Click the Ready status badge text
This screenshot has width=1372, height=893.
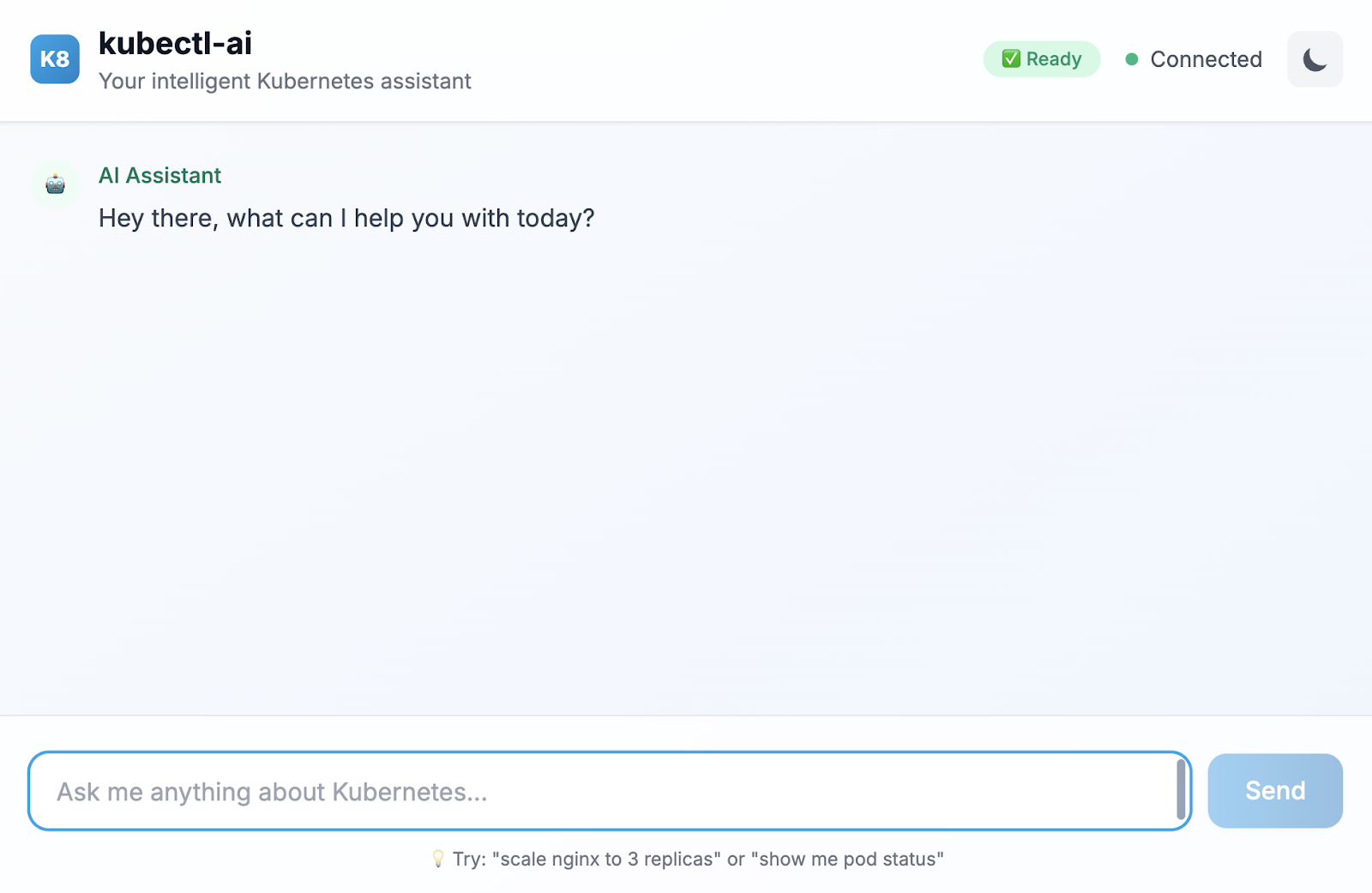click(1054, 59)
